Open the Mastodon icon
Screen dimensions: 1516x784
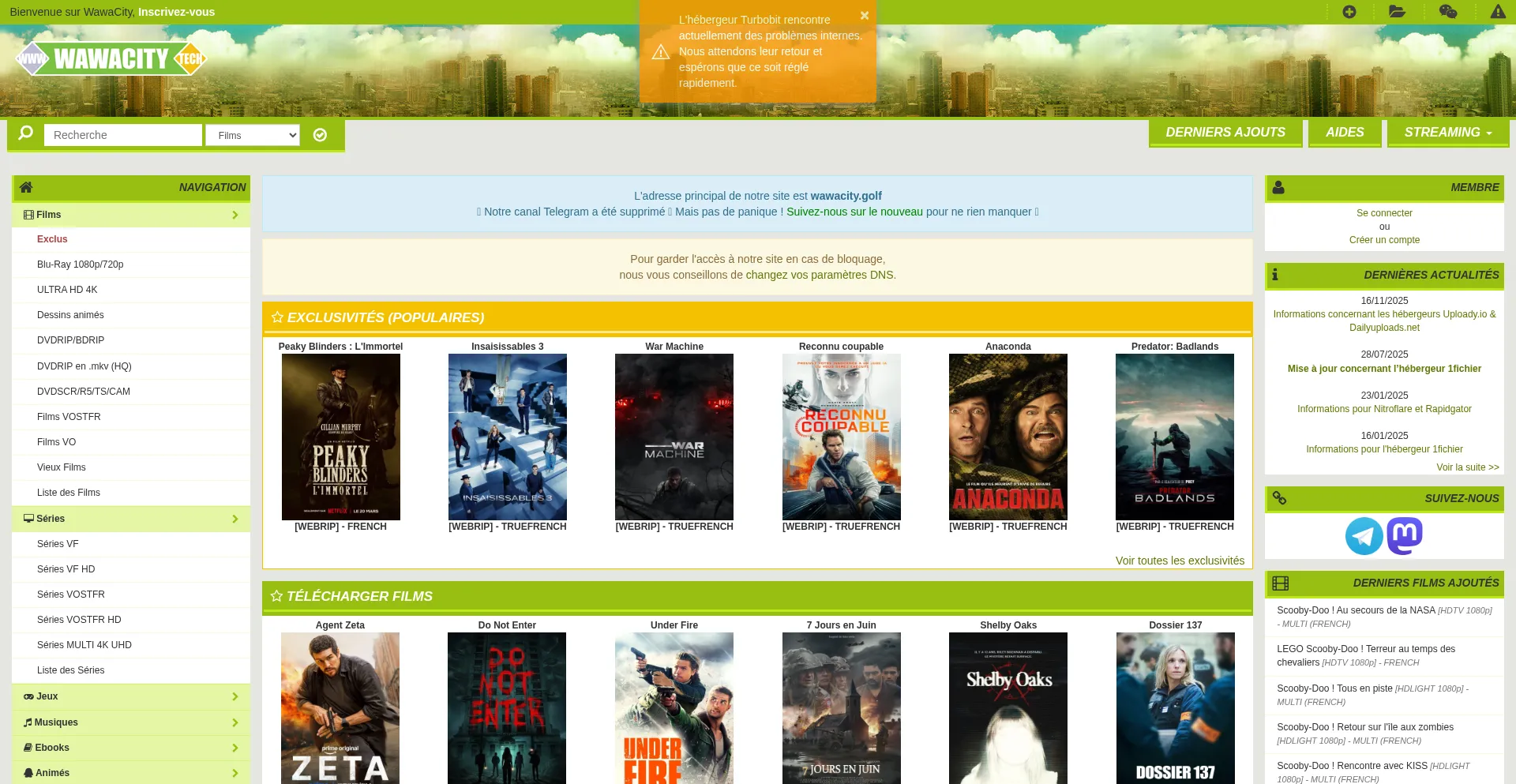pyautogui.click(x=1405, y=536)
